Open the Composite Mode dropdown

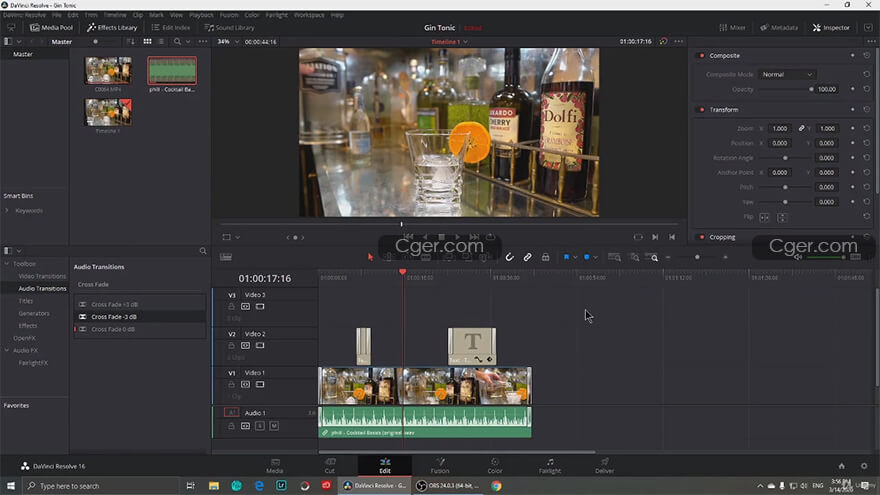[787, 75]
